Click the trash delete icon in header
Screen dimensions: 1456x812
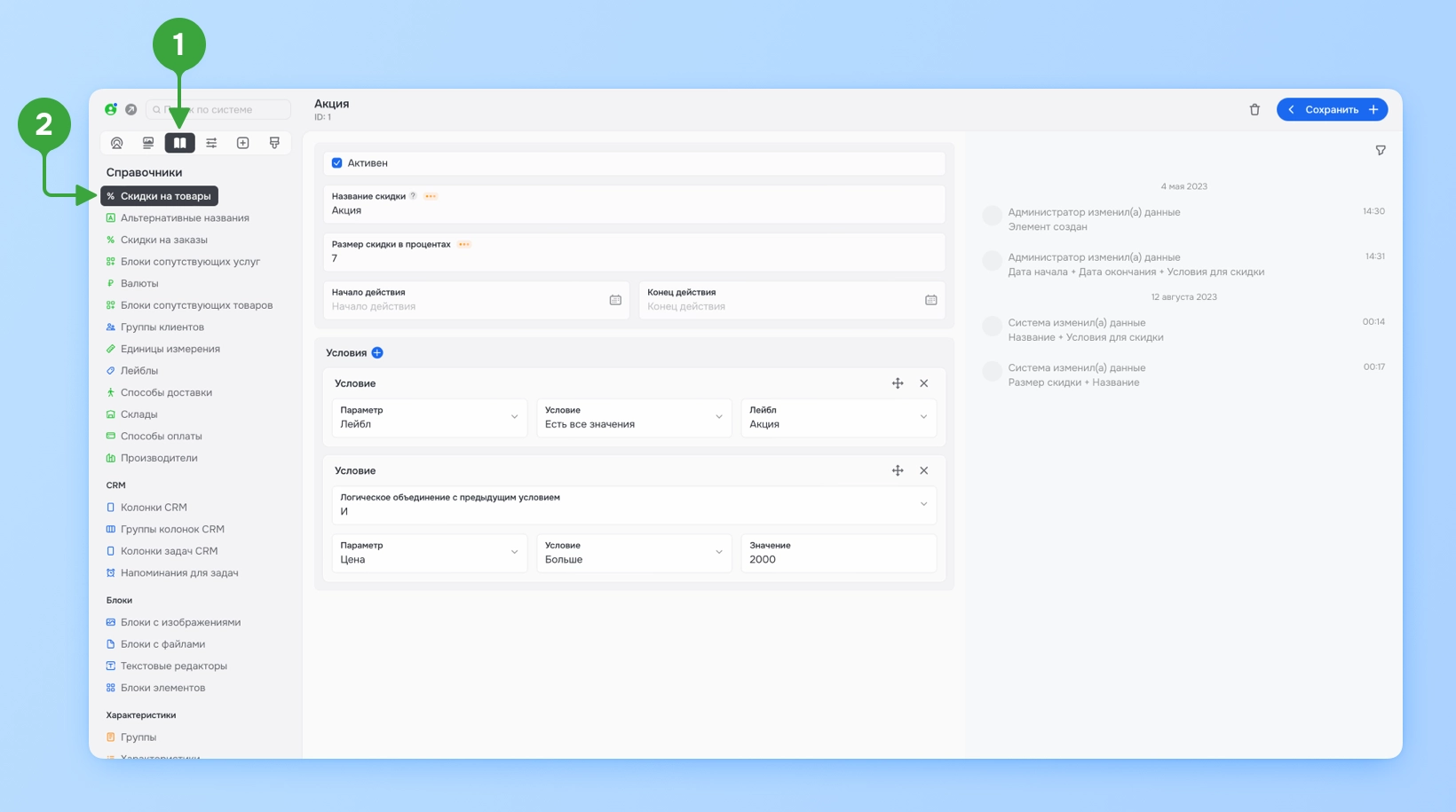tap(1254, 110)
